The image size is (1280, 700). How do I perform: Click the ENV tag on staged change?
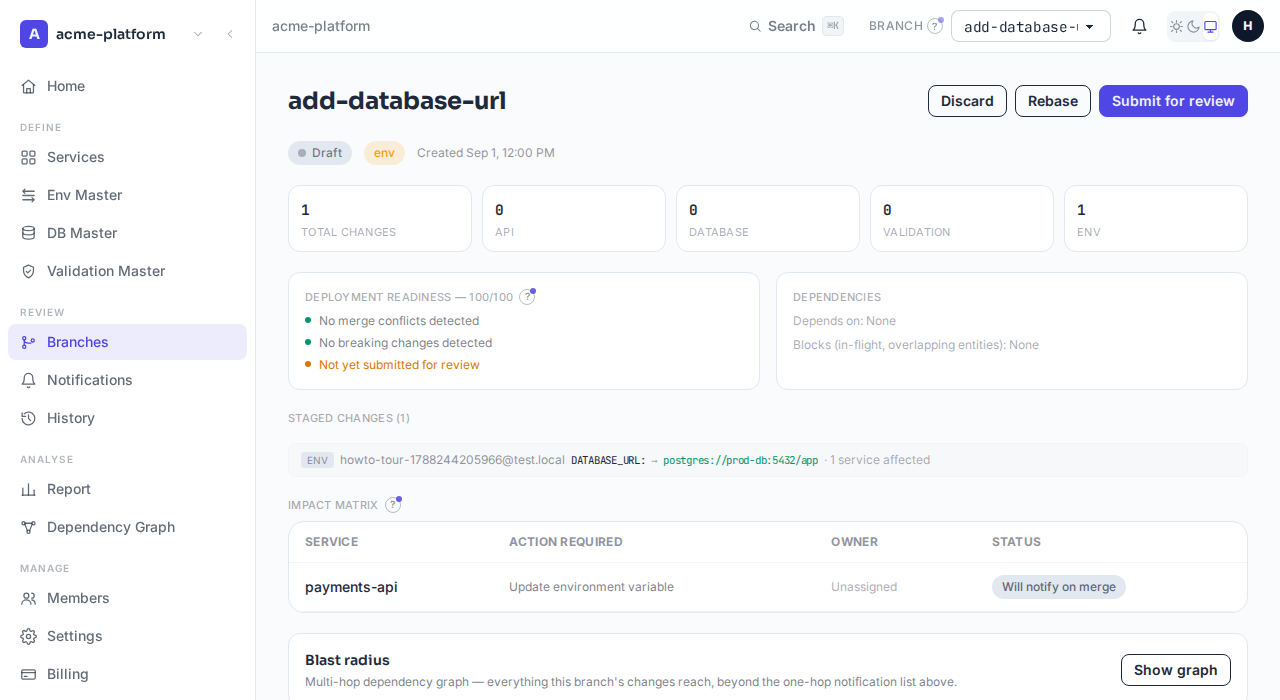(x=317, y=460)
